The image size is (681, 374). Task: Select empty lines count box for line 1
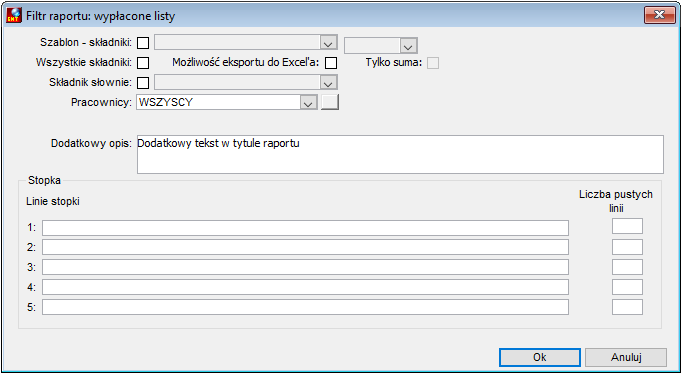(627, 226)
